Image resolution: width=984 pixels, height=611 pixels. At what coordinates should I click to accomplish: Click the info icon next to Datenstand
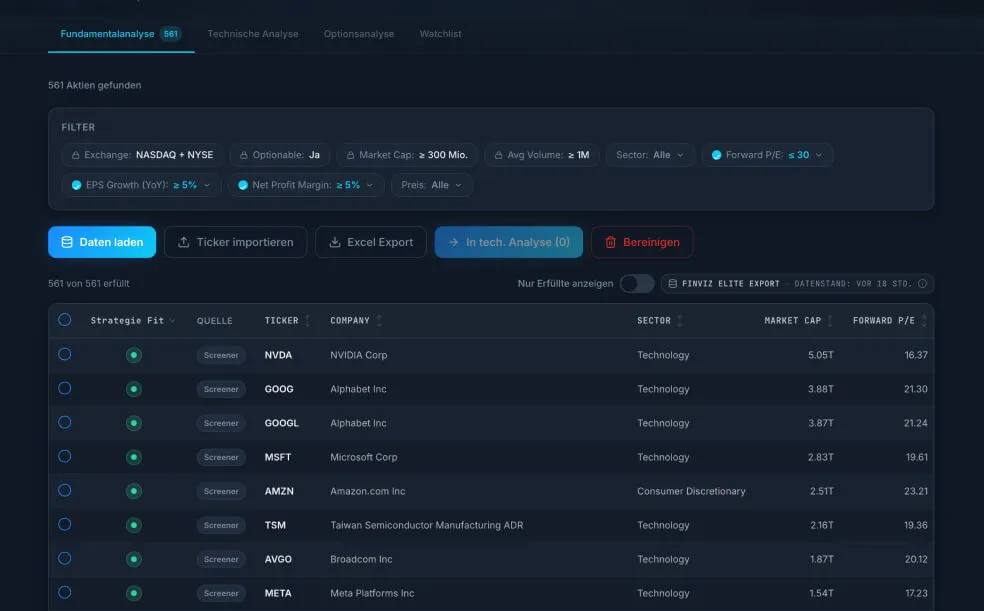(922, 284)
